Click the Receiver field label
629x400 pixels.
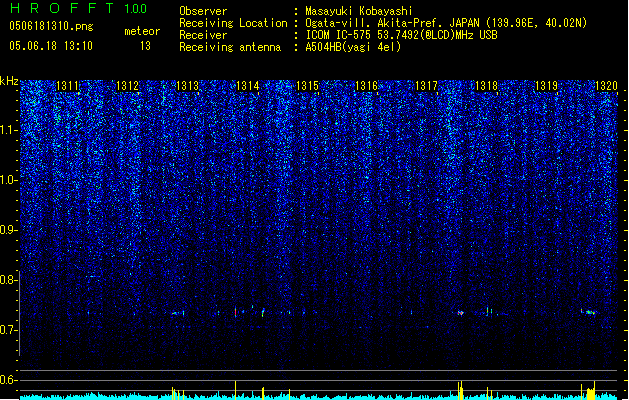click(x=203, y=35)
